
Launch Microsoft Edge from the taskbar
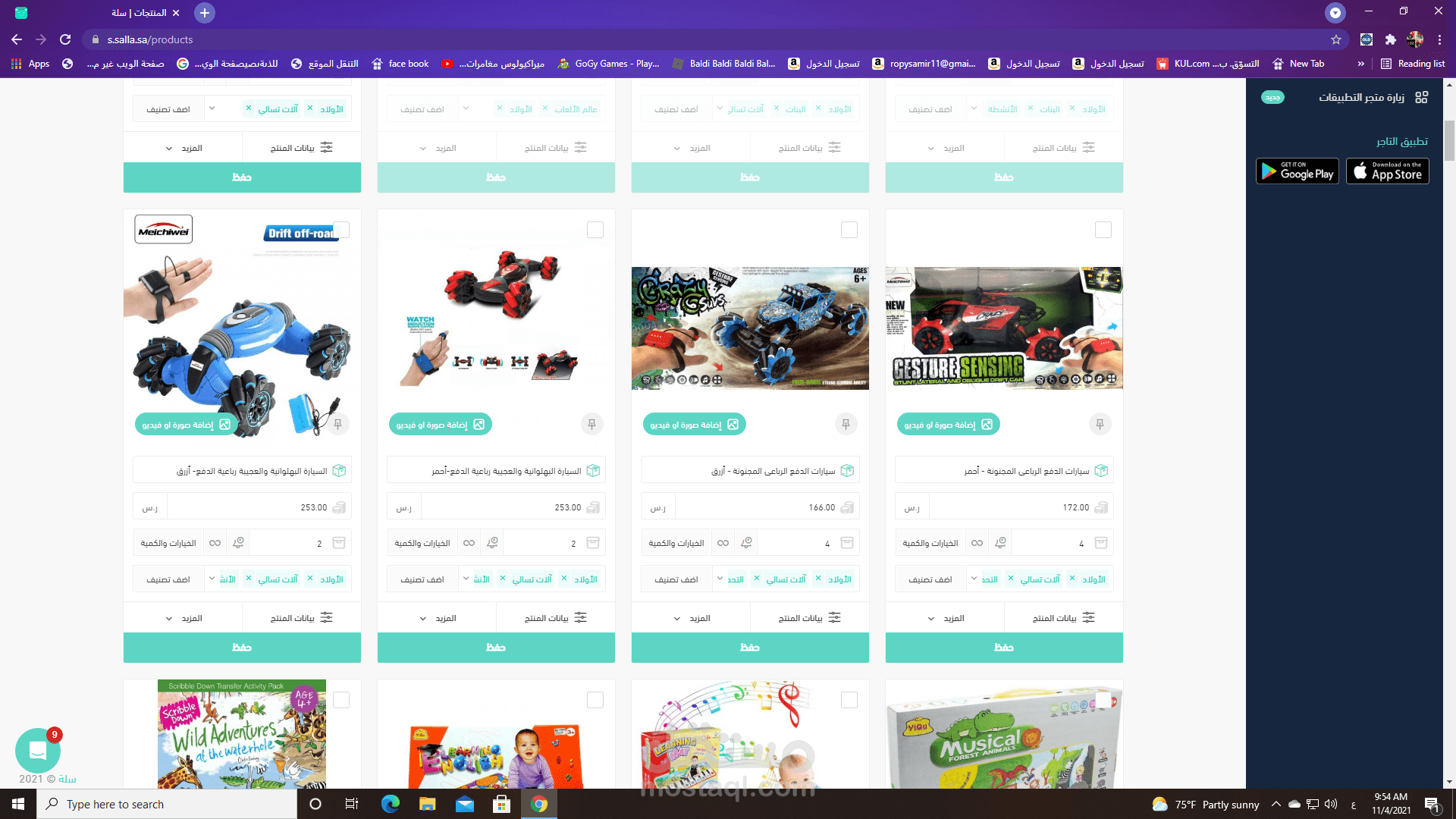pos(391,804)
